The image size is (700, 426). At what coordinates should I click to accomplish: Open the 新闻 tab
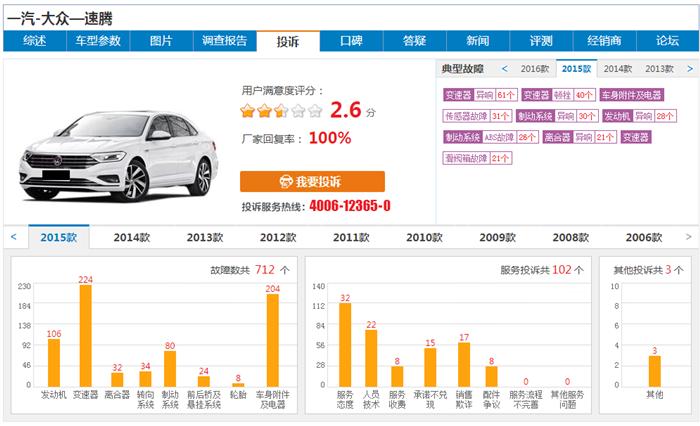[x=478, y=41]
